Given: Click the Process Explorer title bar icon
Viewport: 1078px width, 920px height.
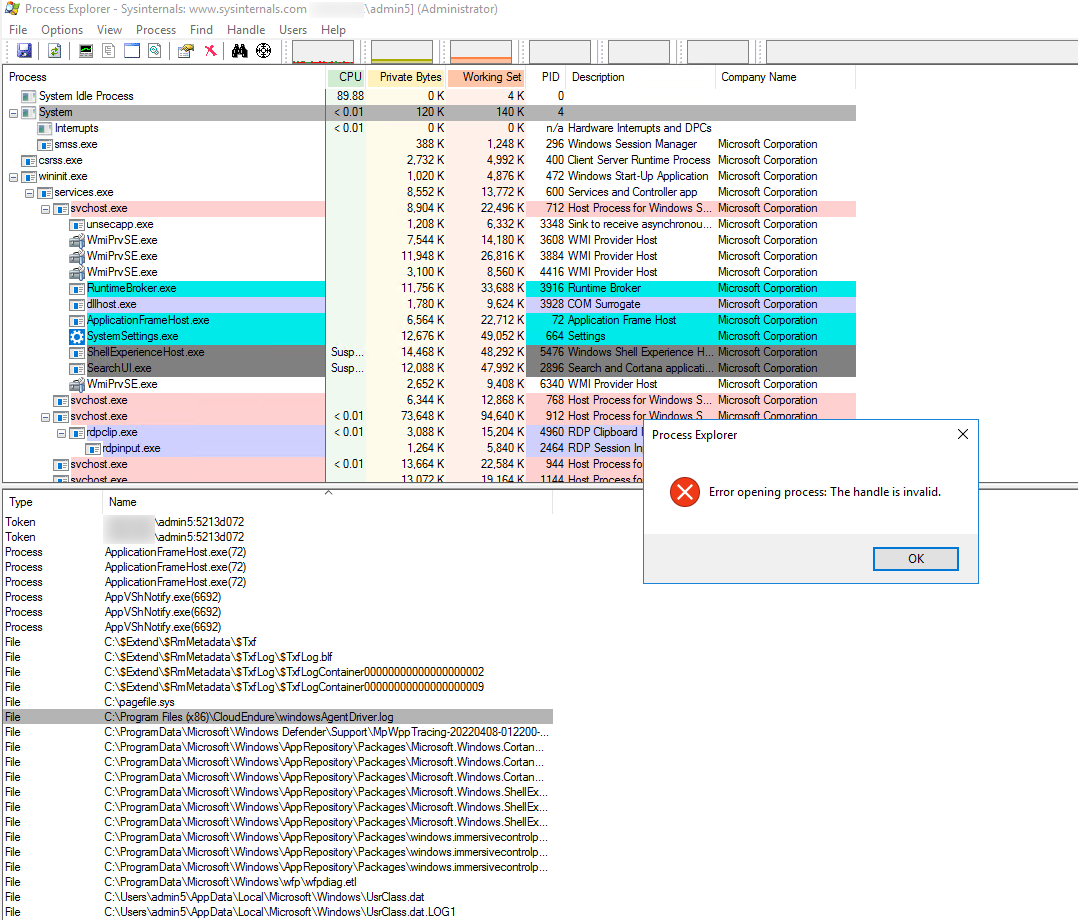Looking at the screenshot, I should (12, 9).
